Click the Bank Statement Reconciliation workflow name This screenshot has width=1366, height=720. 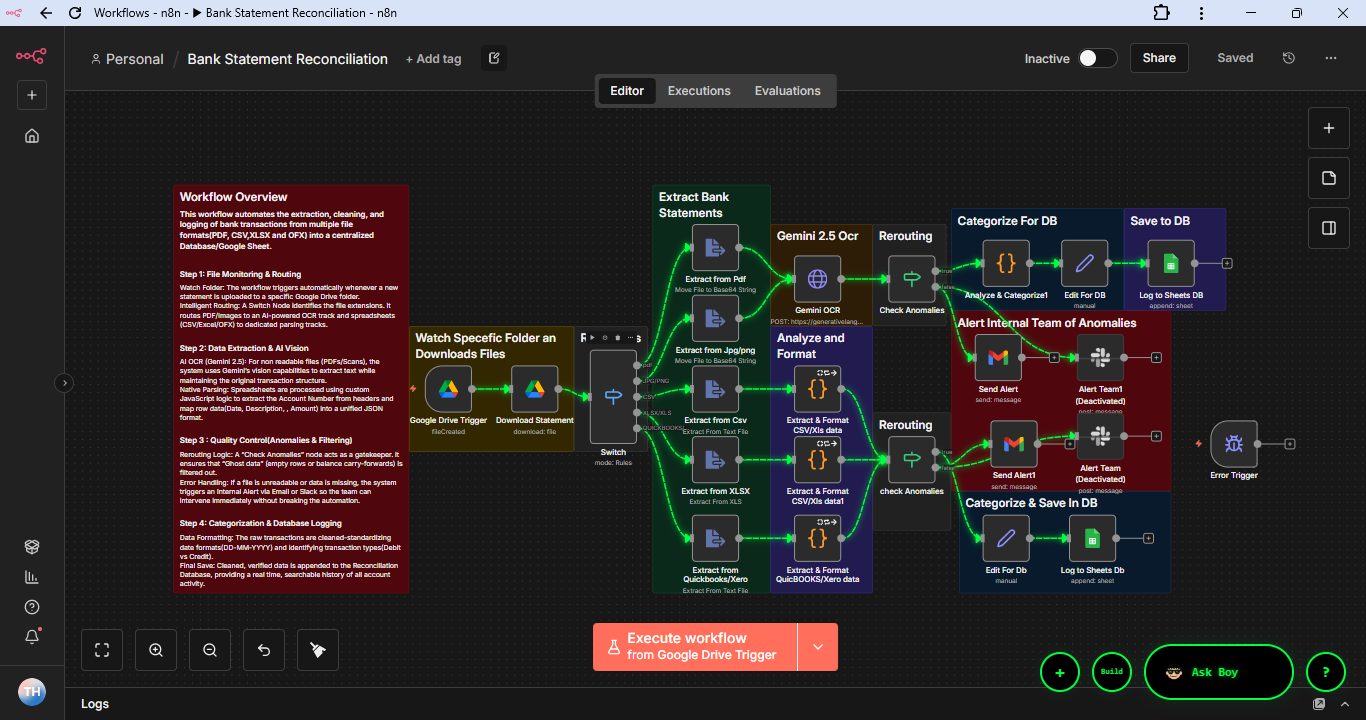(288, 59)
